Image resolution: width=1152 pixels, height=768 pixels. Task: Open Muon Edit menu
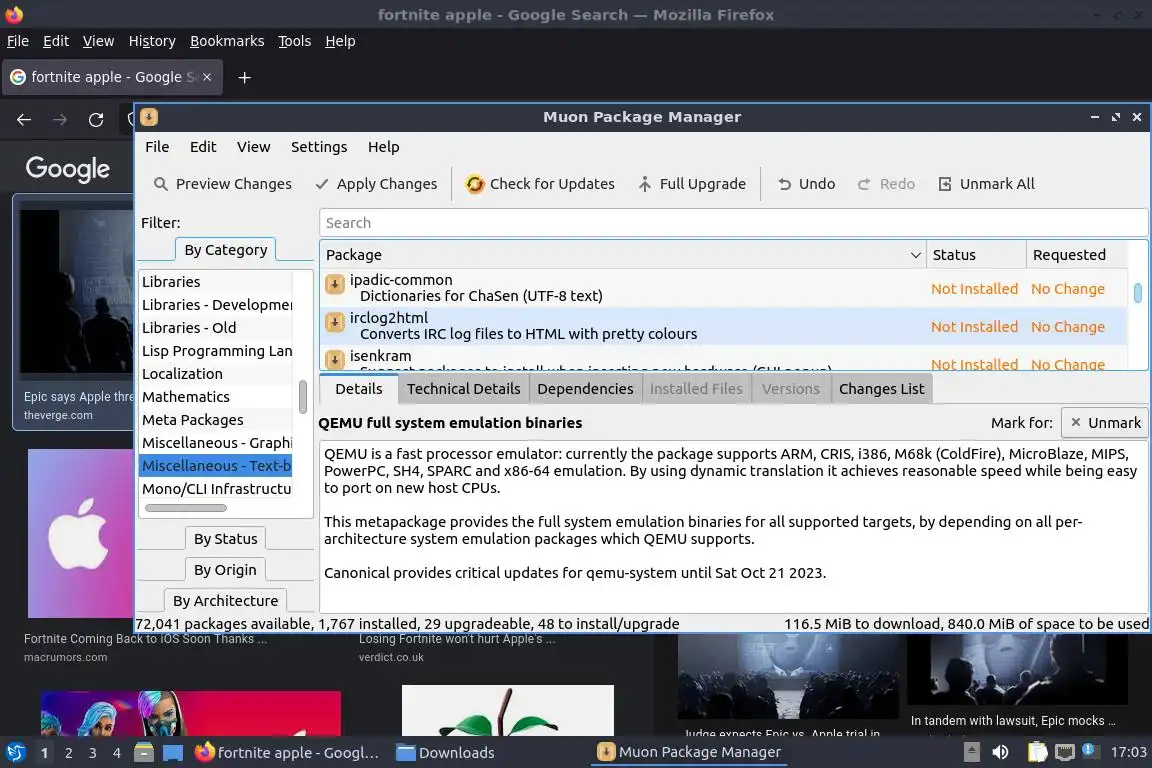coord(203,147)
